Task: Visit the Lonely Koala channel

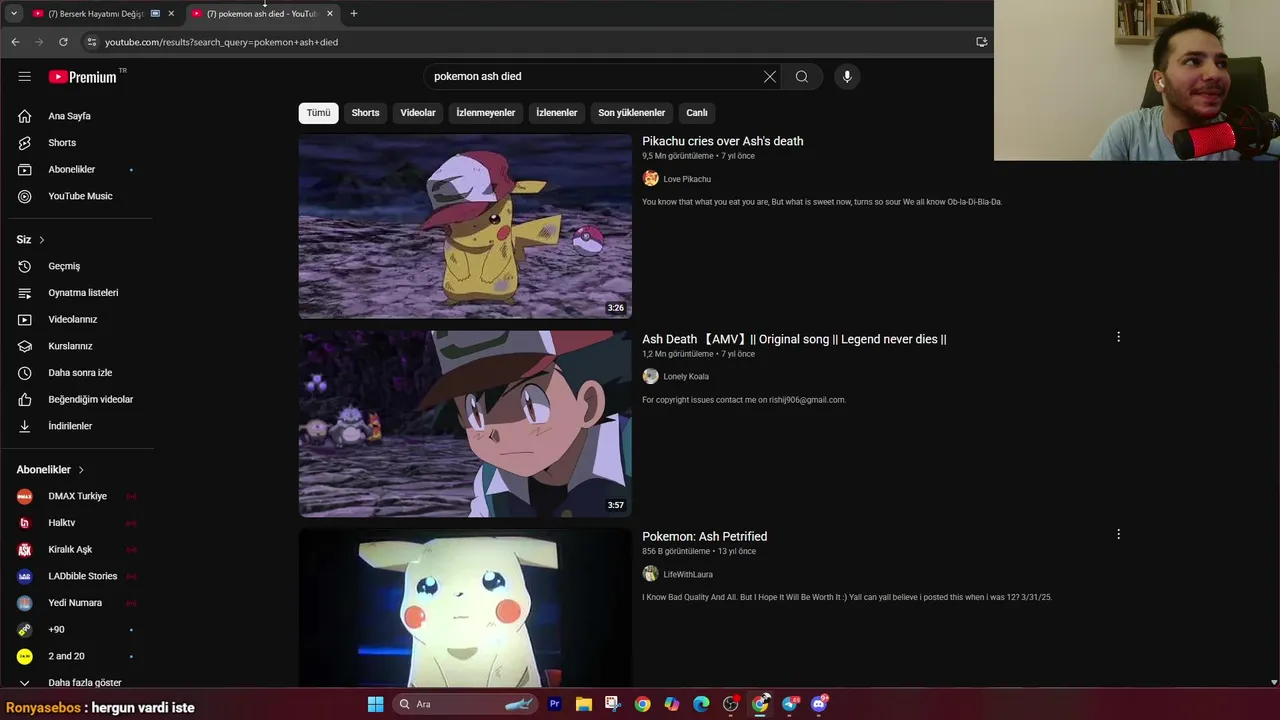Action: (x=686, y=377)
